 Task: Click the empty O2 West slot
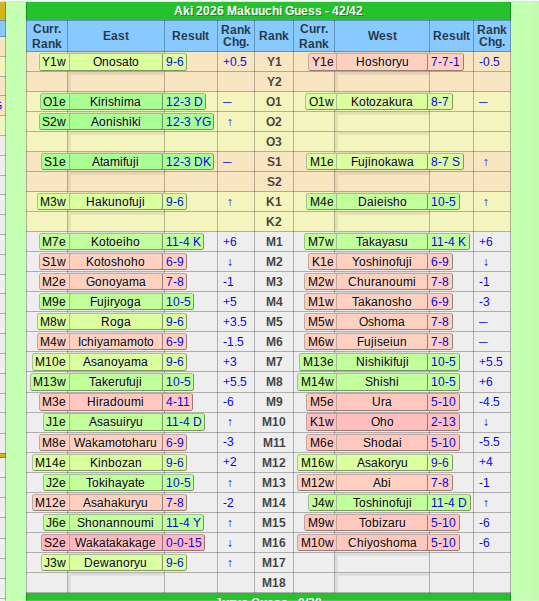tap(382, 122)
